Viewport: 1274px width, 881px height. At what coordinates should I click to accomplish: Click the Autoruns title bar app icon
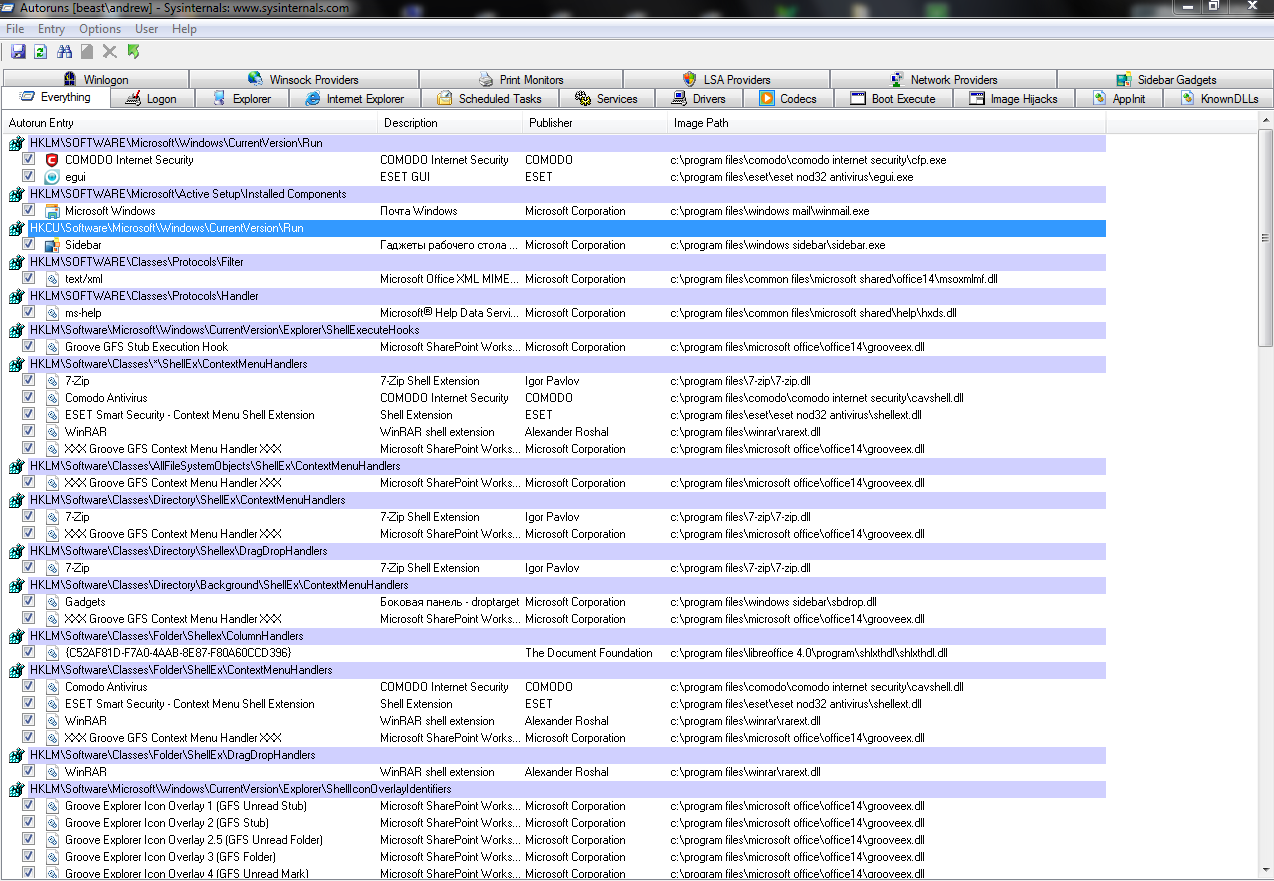[x=9, y=8]
